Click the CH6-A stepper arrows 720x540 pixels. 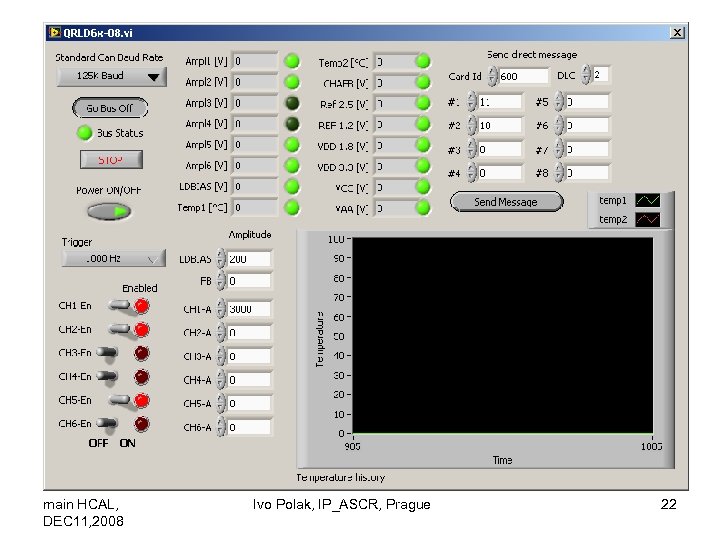point(221,427)
